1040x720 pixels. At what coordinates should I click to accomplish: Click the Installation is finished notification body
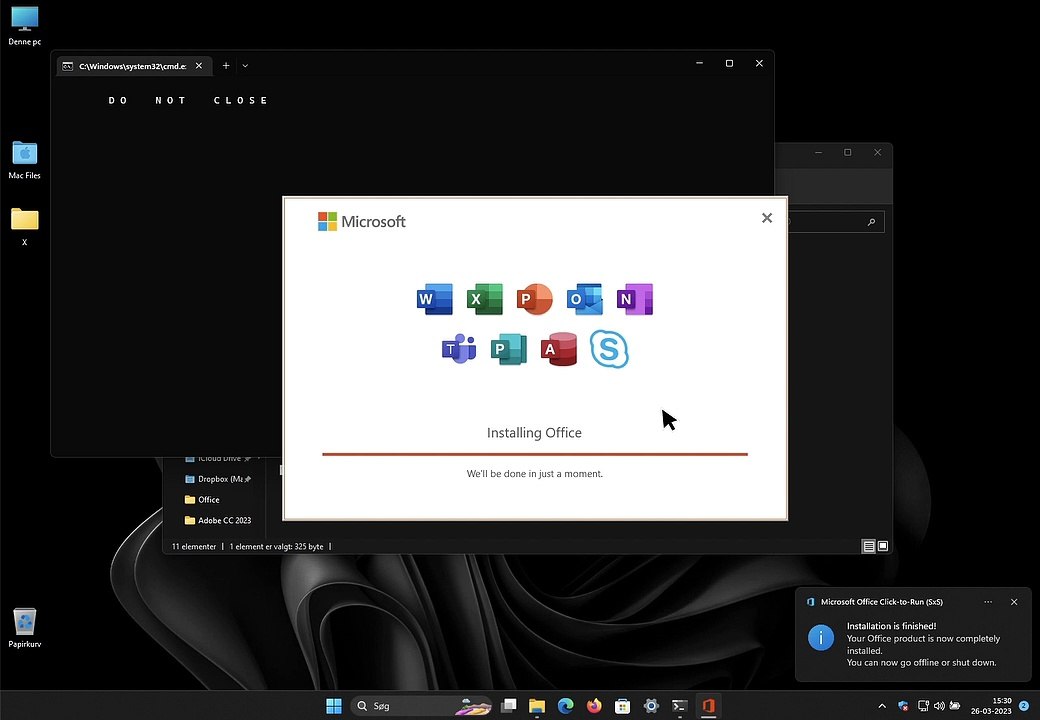point(923,644)
